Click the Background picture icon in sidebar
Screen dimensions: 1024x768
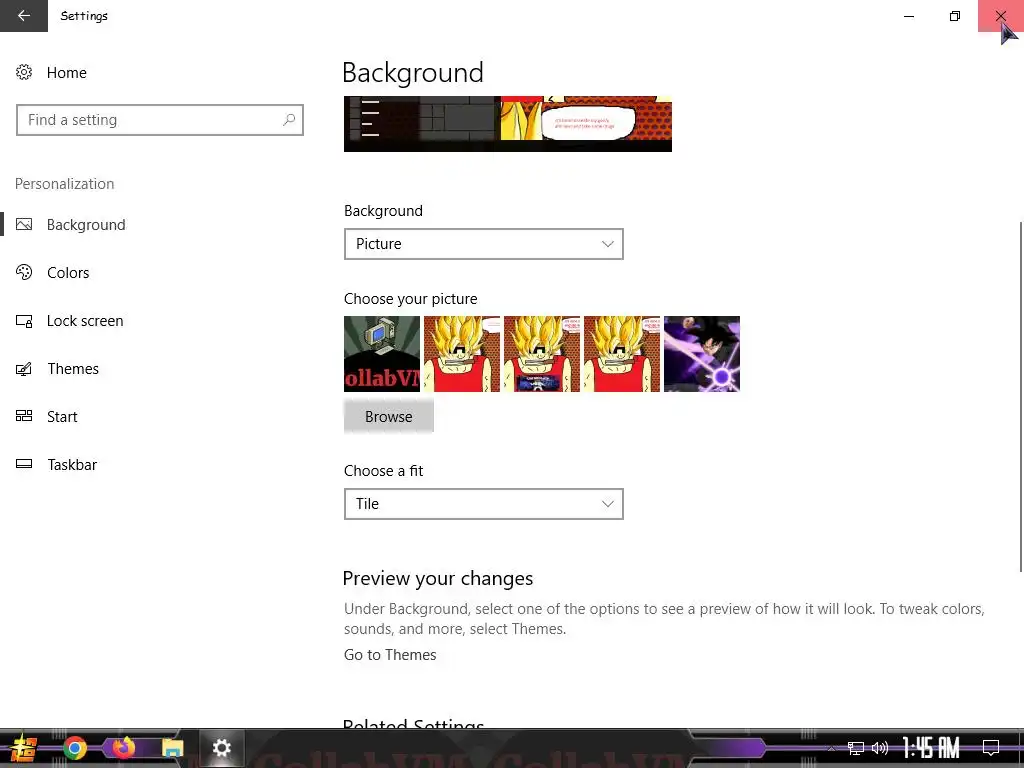click(x=24, y=225)
